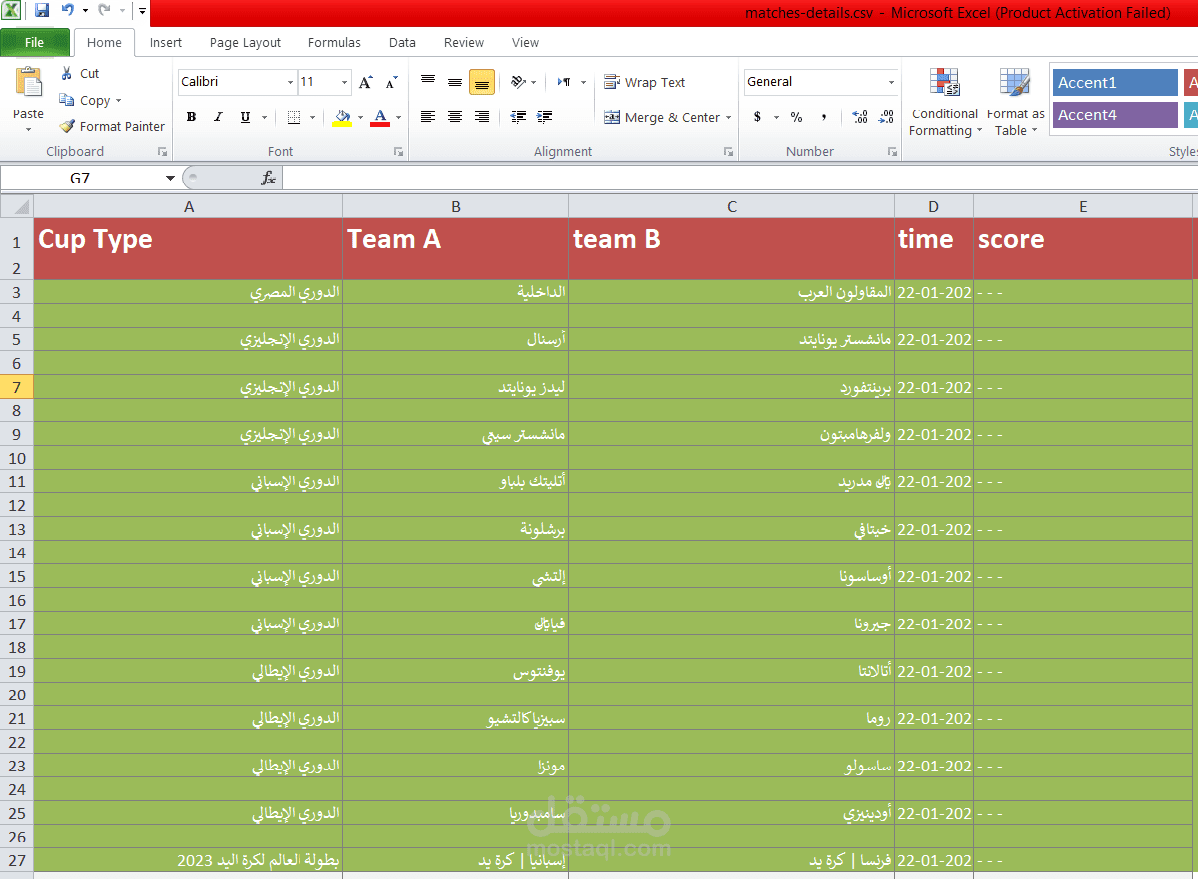Click the Orientation icon
Image resolution: width=1198 pixels, height=879 pixels.
tap(518, 82)
